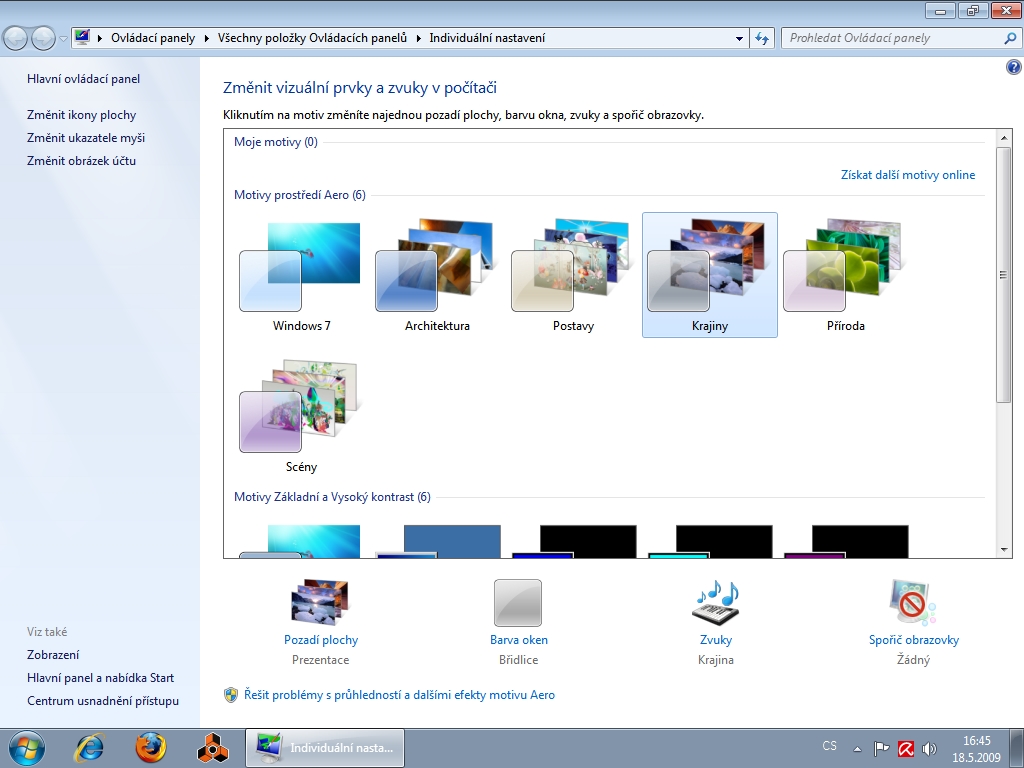Pick the Scény theme
The height and width of the screenshot is (768, 1024).
click(301, 416)
